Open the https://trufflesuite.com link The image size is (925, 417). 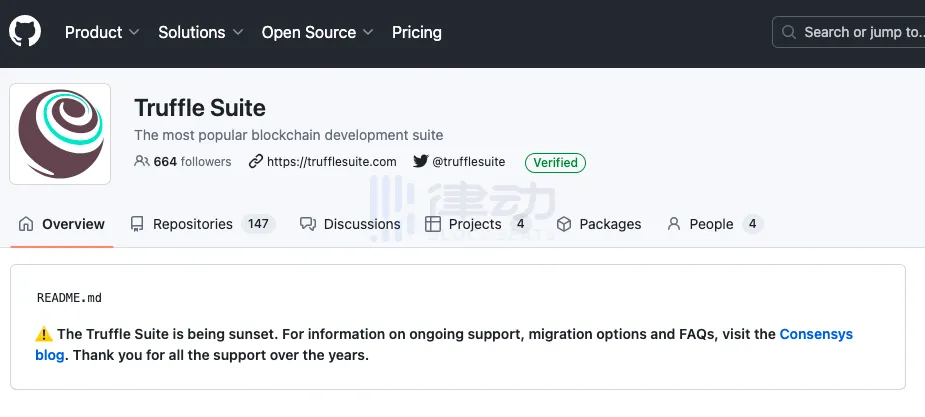tap(332, 162)
